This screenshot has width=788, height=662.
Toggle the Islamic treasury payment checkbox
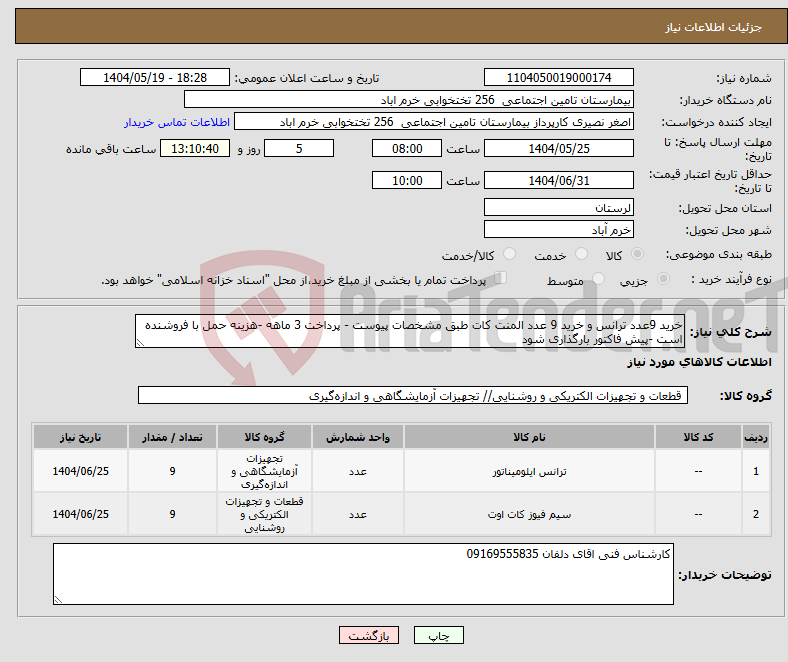point(501,277)
